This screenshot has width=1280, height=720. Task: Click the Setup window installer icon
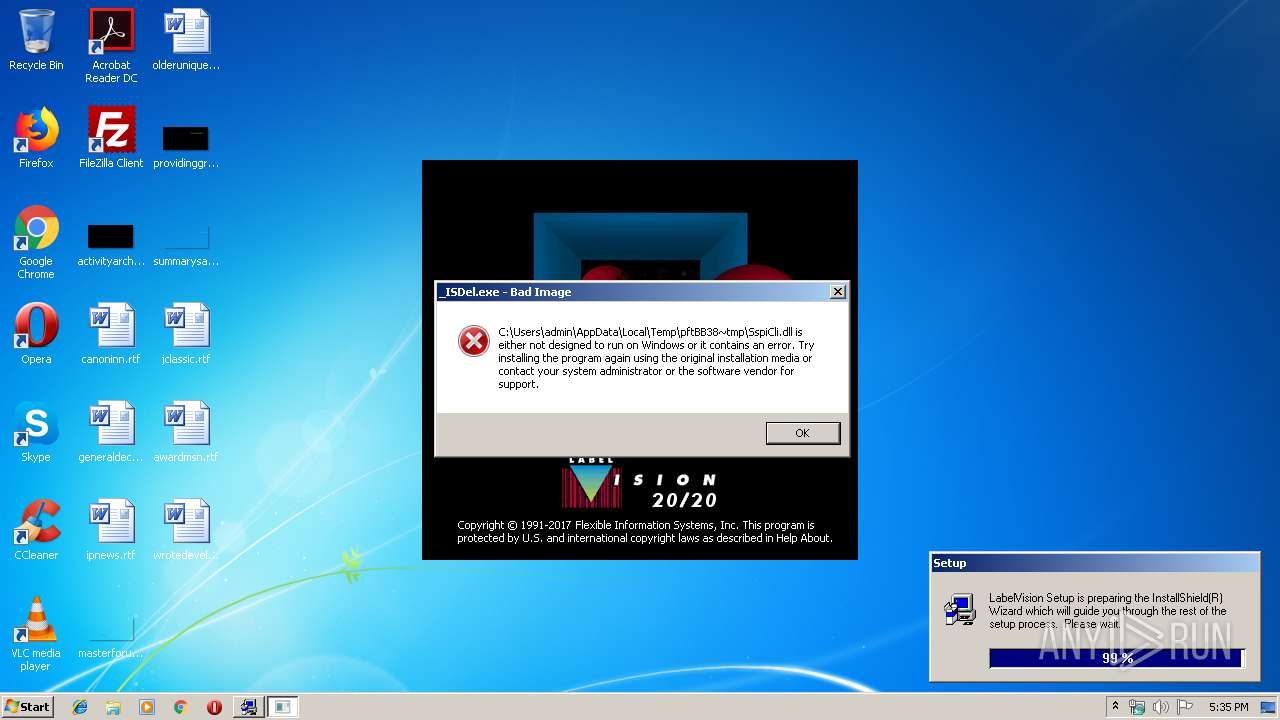[x=960, y=608]
